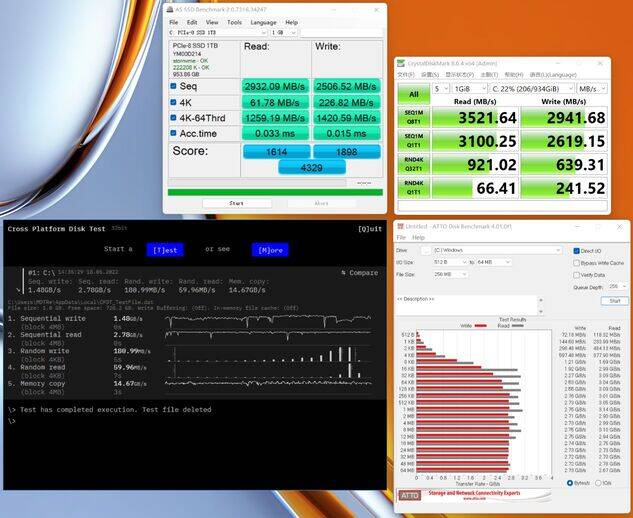This screenshot has width=633, height=518.
Task: Run SEQ1M Q8T1 test in CrystalDiskMark
Action: tap(414, 117)
